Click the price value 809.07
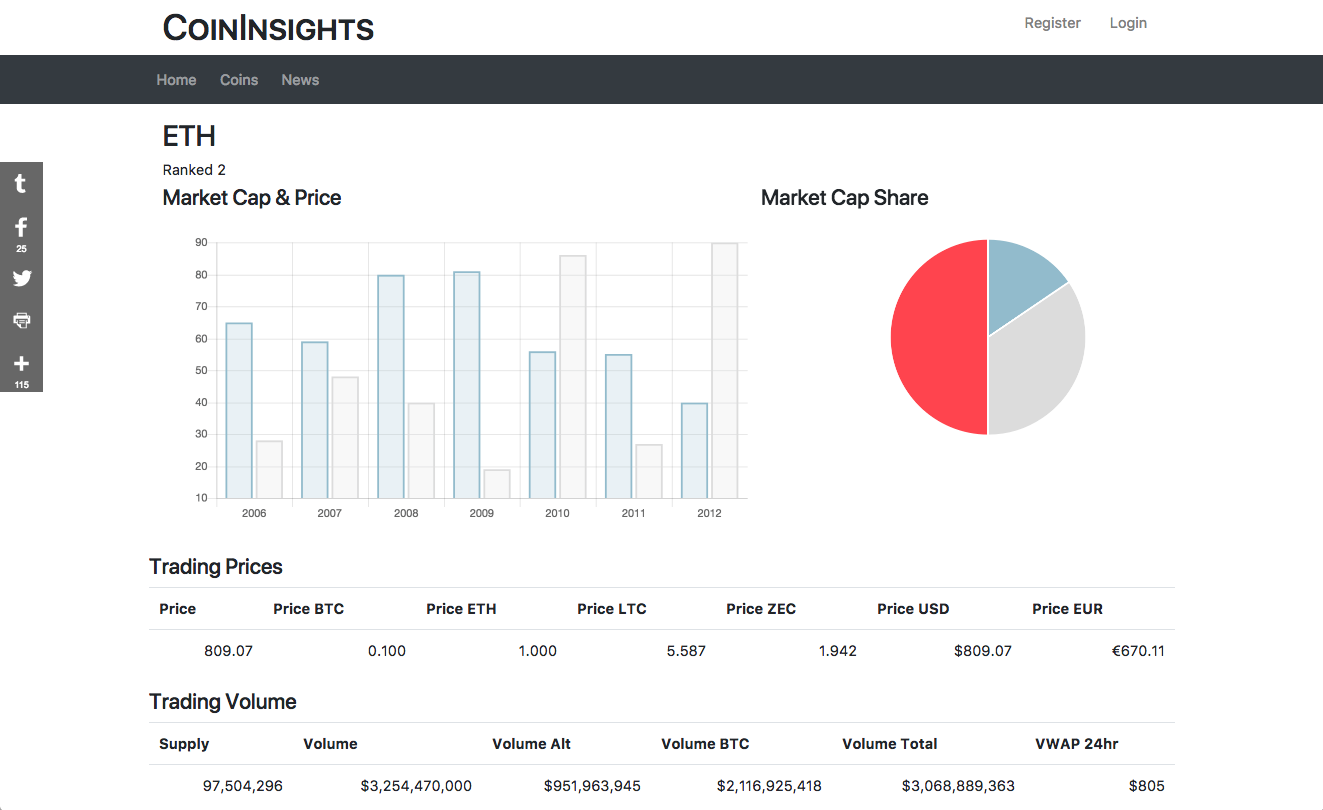The image size is (1323, 810). coord(228,651)
